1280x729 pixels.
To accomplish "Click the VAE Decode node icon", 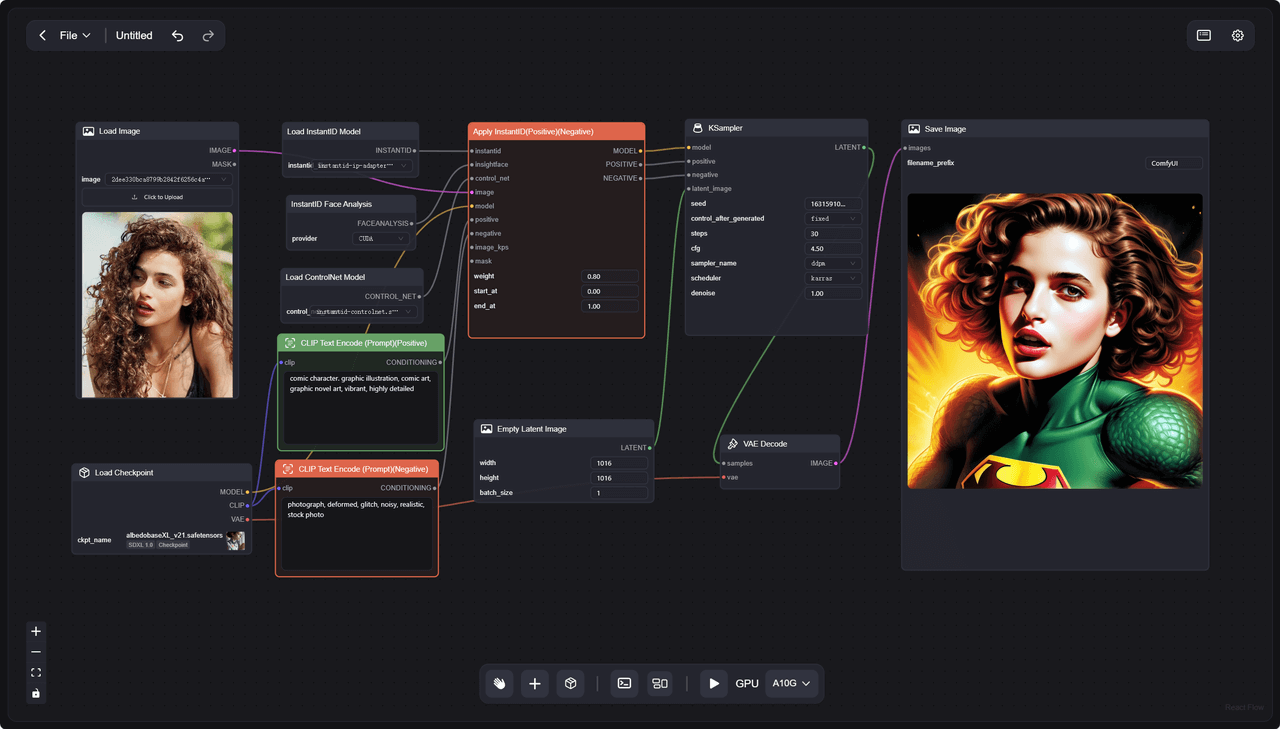I will pos(733,443).
